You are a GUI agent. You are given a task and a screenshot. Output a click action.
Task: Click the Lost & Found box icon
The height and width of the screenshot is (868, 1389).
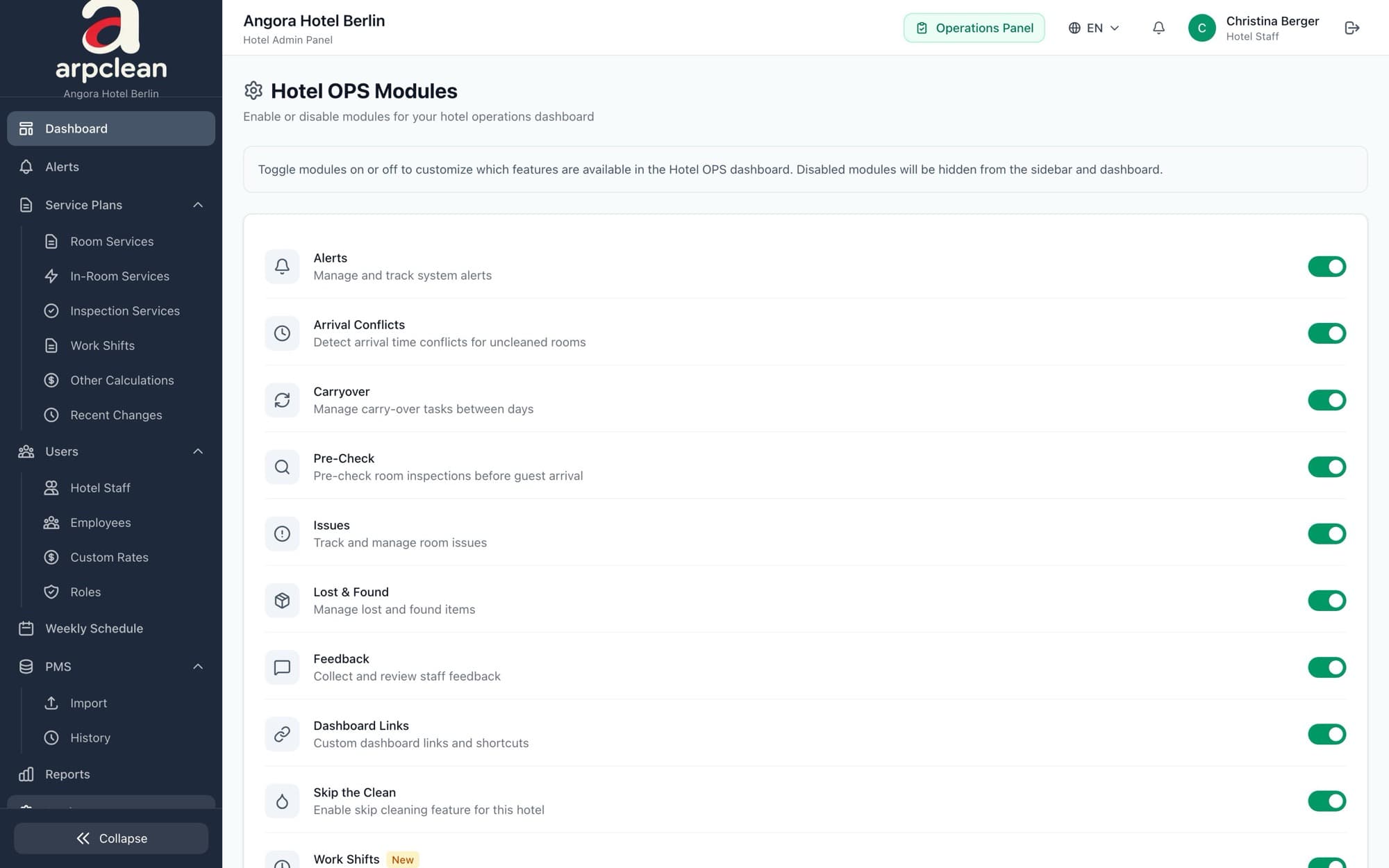(x=282, y=601)
